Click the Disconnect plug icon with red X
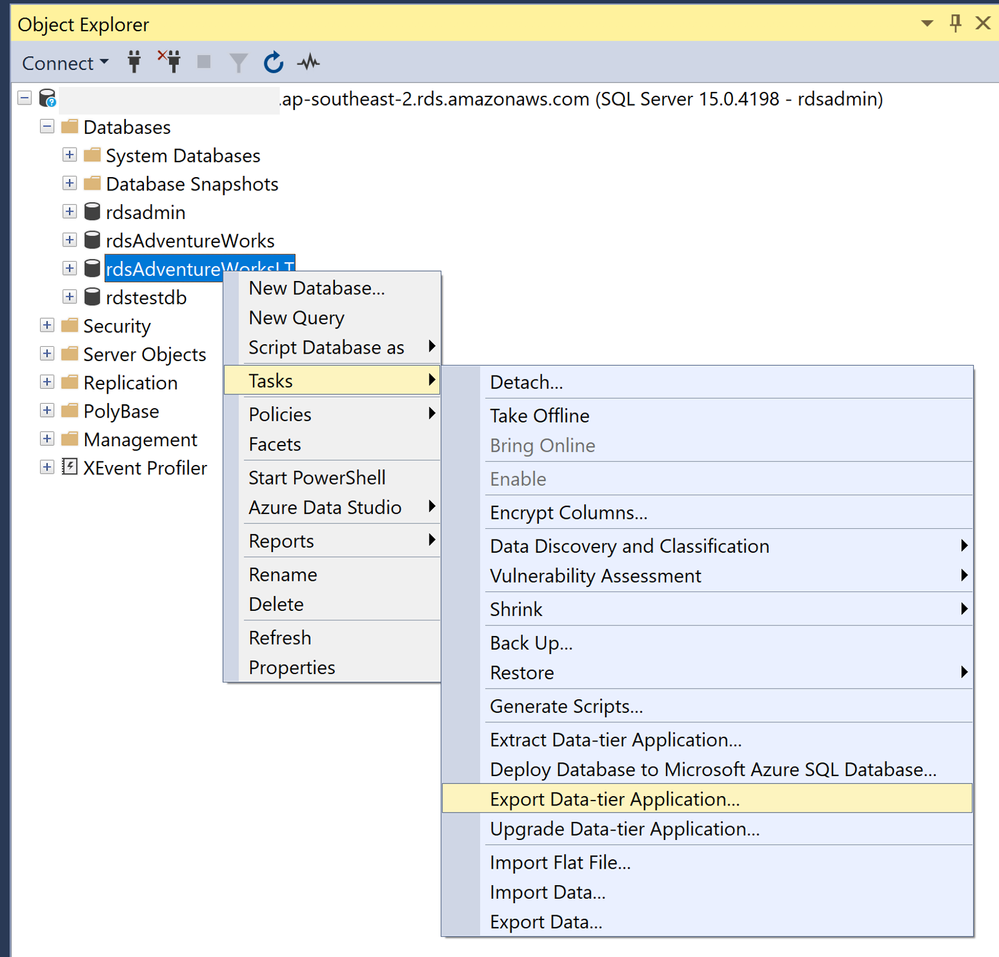The width and height of the screenshot is (999, 957). (169, 62)
